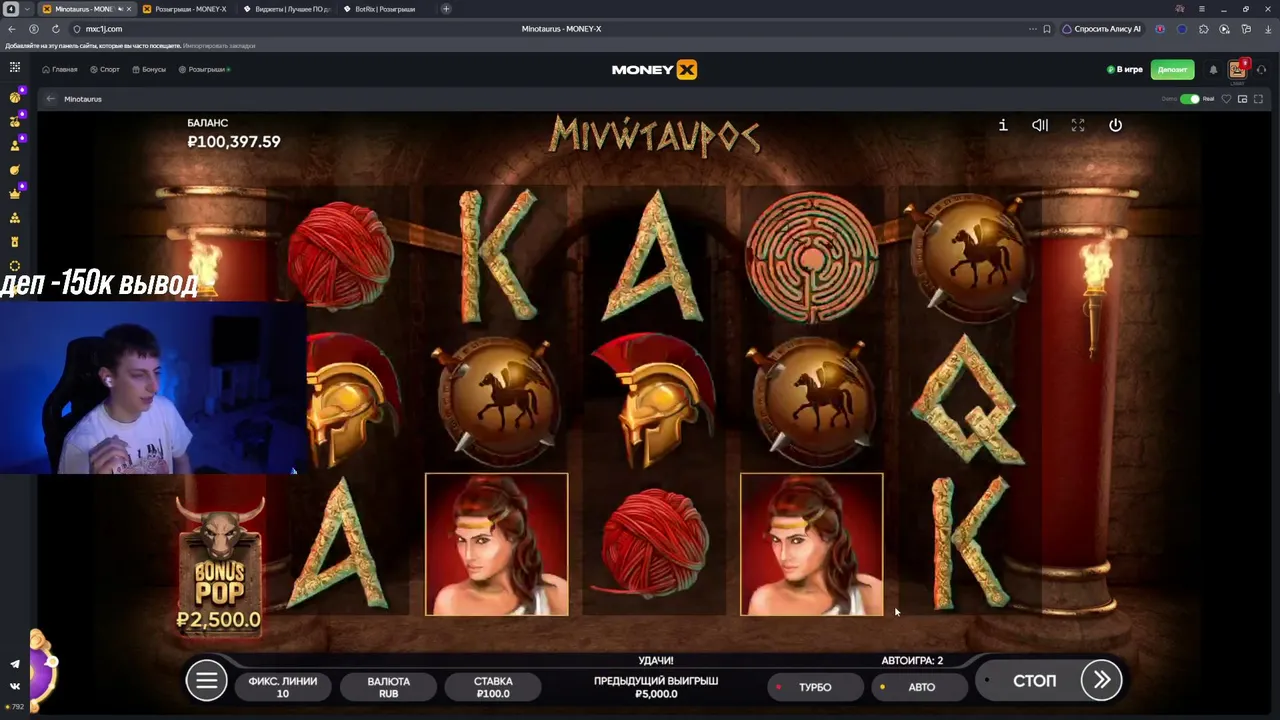The width and height of the screenshot is (1280, 720).
Task: Open the slot hamburger menu
Action: click(206, 681)
